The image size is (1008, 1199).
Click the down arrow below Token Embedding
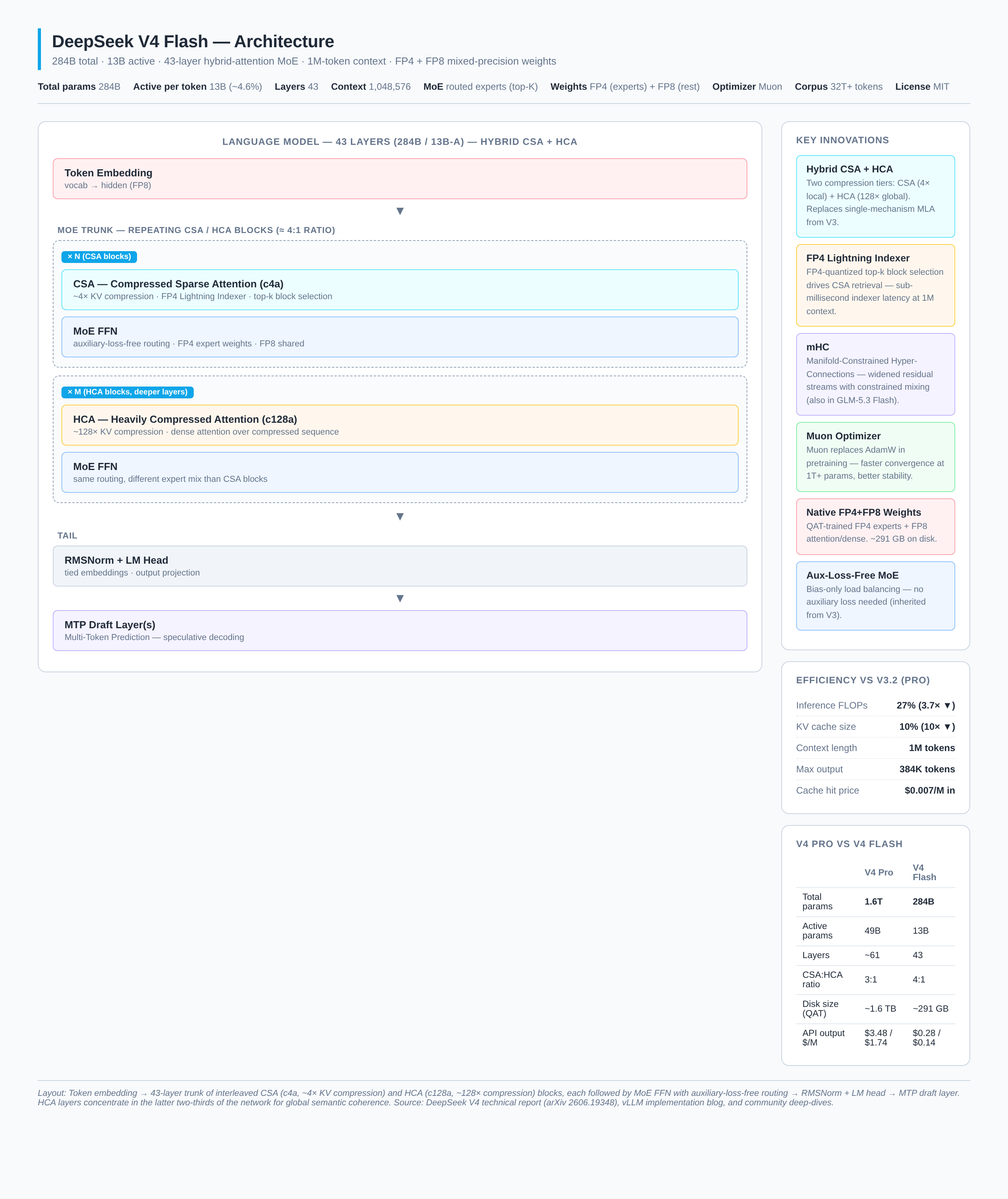(x=400, y=211)
